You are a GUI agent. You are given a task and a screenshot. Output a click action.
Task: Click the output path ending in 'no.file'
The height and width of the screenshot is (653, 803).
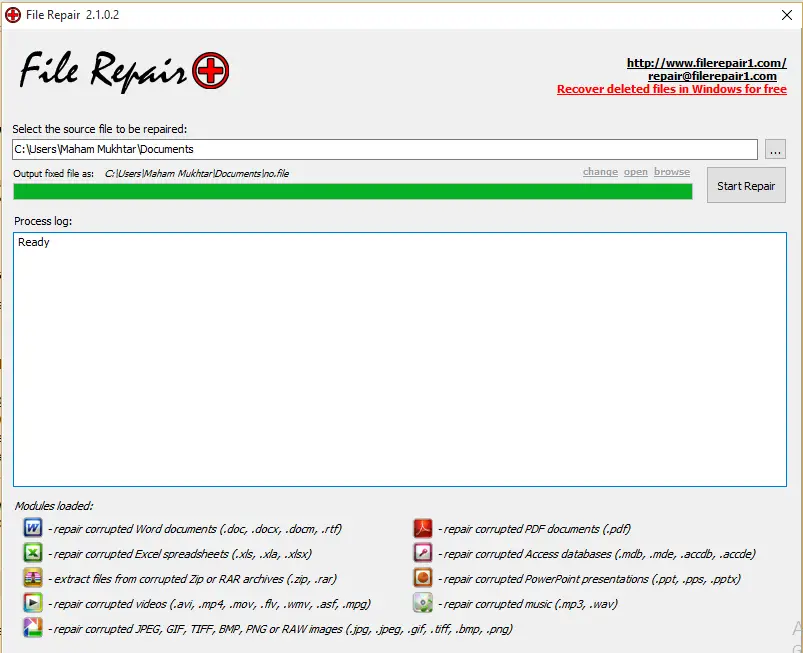[x=197, y=174]
